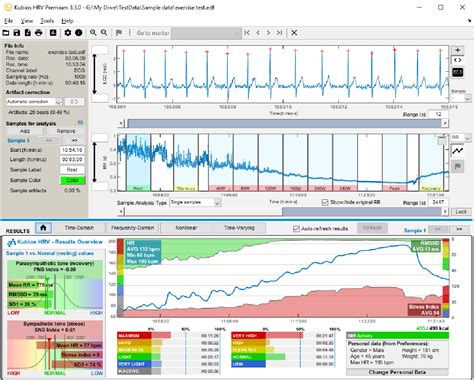
Task: Select the Recovery sample label in RR plot
Action: coord(431,188)
